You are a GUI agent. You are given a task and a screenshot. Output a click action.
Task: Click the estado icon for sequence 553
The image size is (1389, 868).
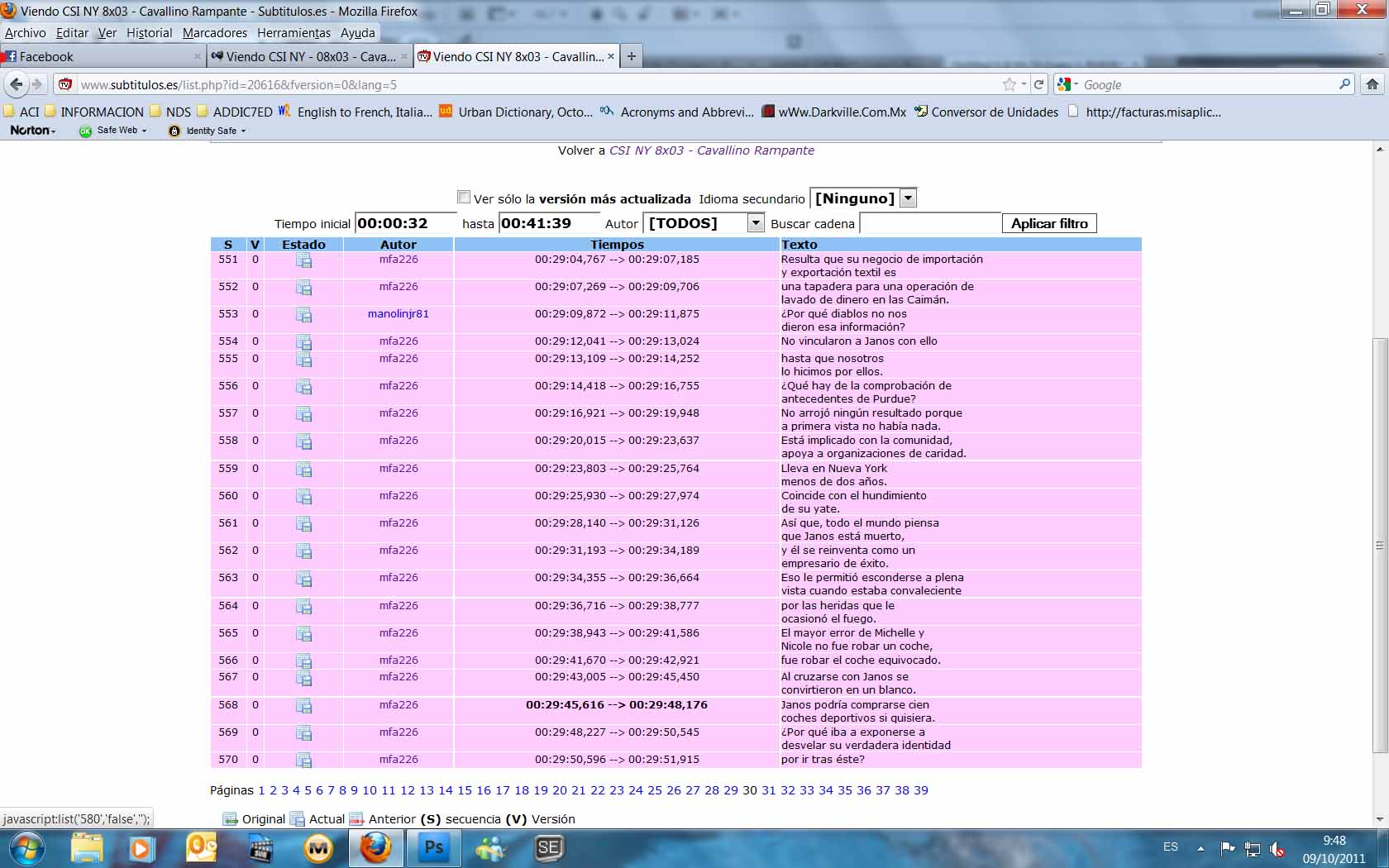click(303, 315)
